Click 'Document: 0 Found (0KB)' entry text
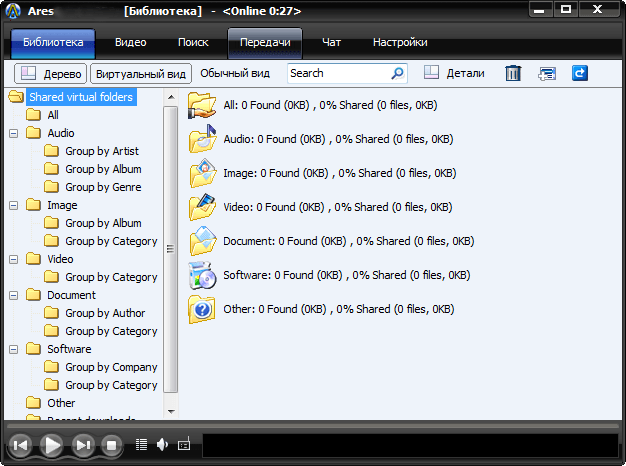Viewport: 626px width, 466px height. pos(349,241)
